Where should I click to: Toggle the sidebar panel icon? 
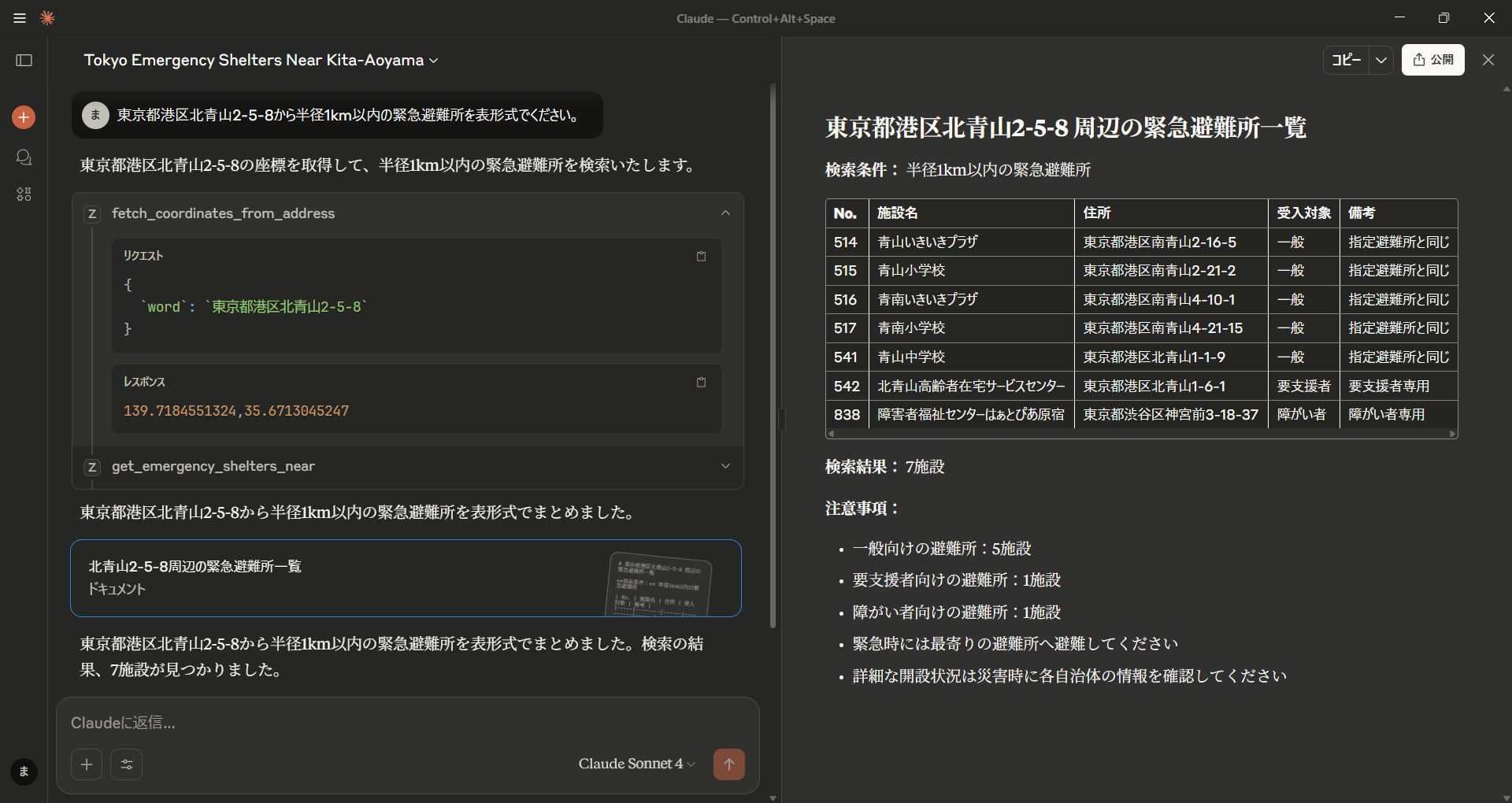[24, 61]
